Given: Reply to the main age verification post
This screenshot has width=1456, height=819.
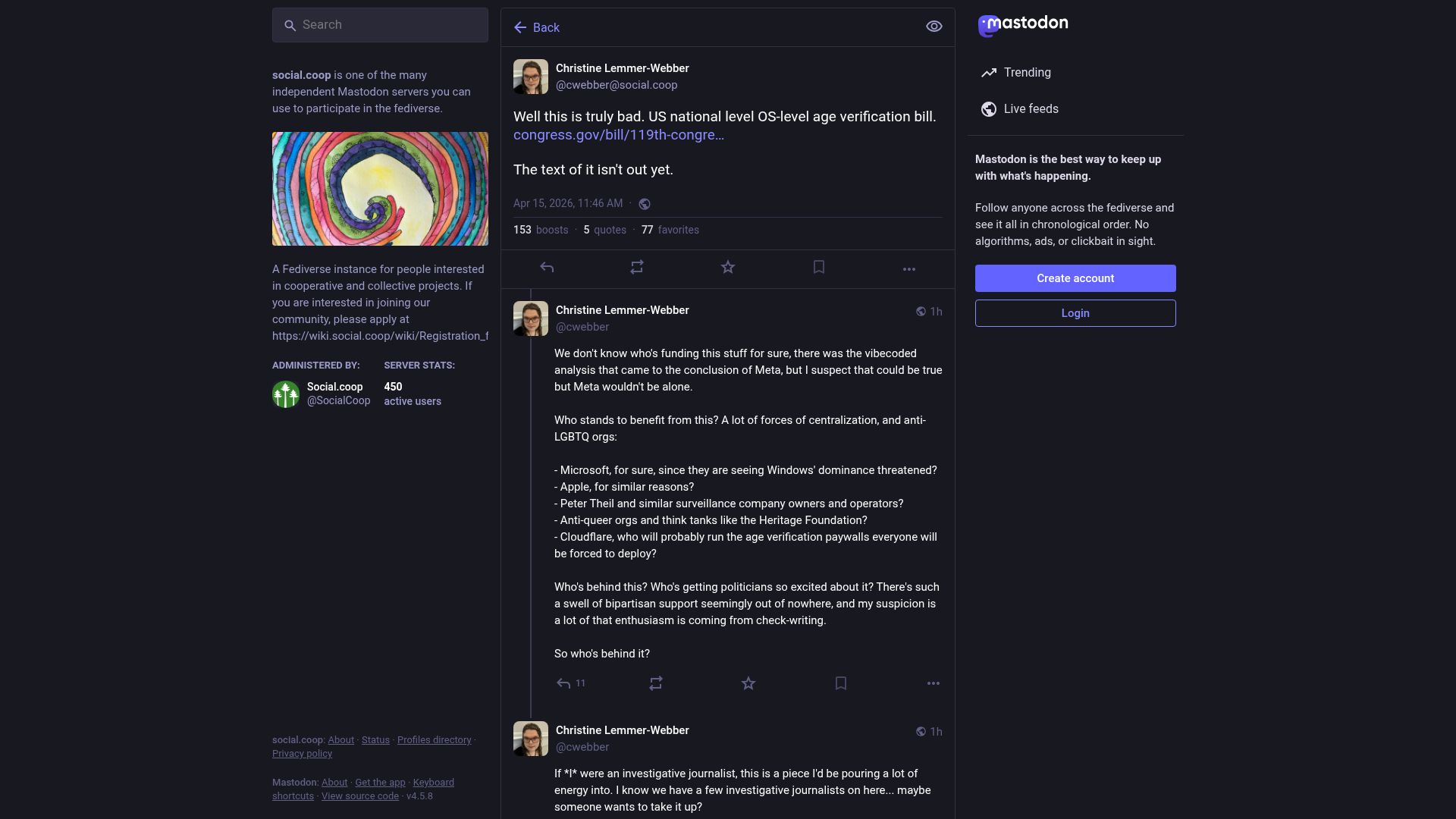Looking at the screenshot, I should tap(547, 267).
